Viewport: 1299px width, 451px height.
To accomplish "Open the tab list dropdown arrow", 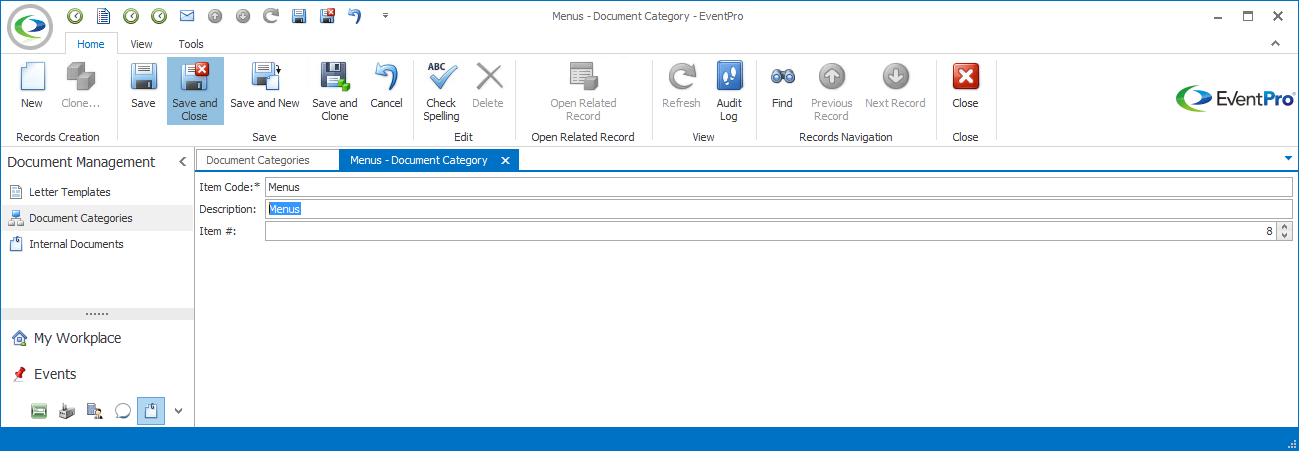I will [1288, 158].
